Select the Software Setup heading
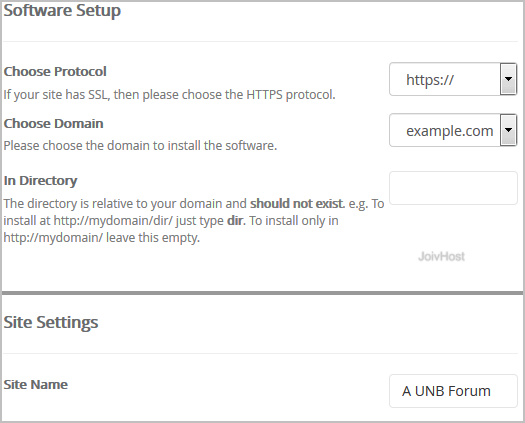Viewport: 525px width, 423px height. (x=62, y=10)
